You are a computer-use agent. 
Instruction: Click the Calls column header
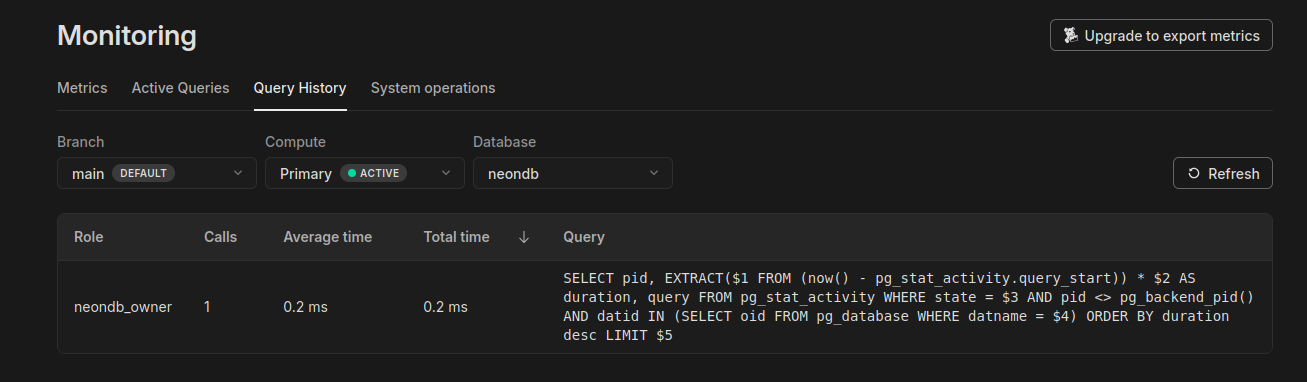220,237
